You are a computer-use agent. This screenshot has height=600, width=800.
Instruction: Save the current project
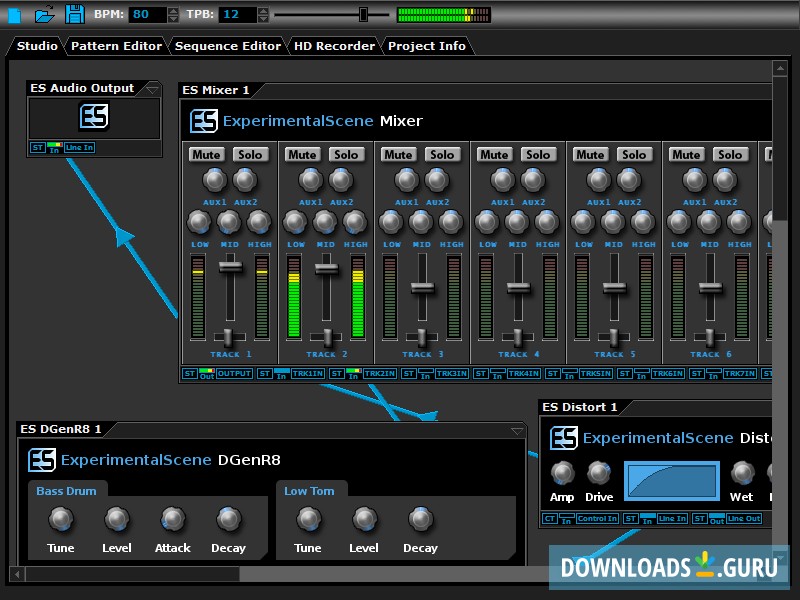point(75,13)
